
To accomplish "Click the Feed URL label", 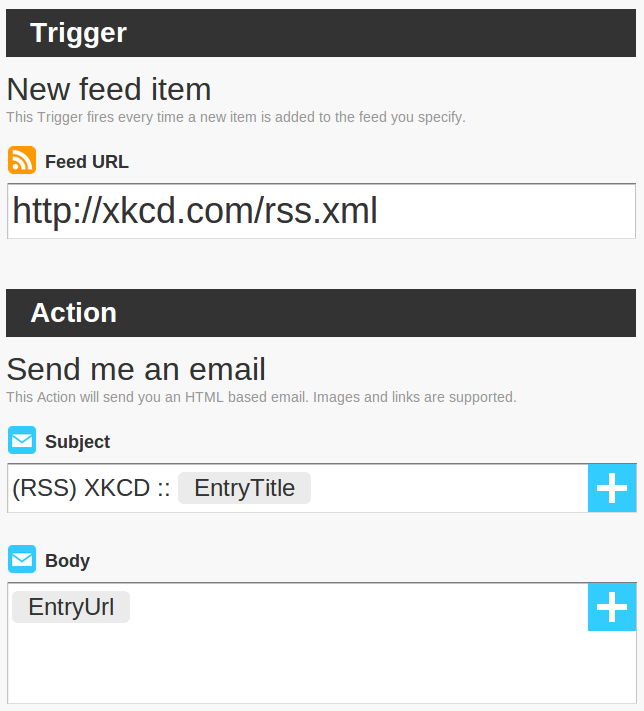I will [x=87, y=162].
